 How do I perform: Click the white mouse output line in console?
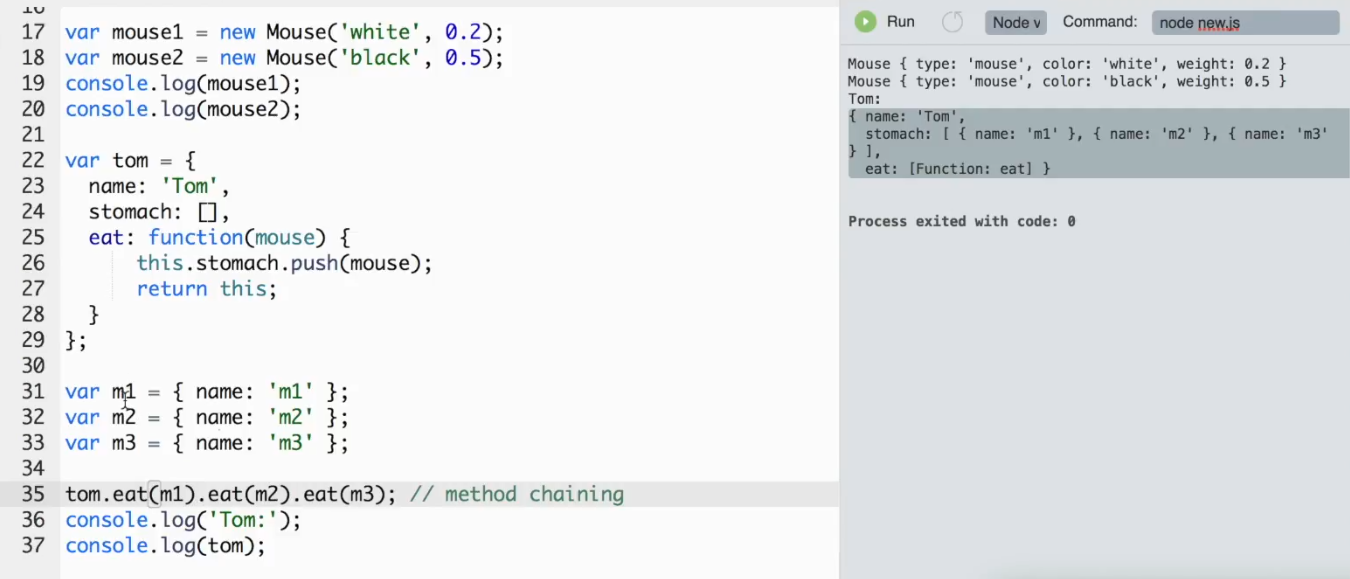click(x=1067, y=64)
